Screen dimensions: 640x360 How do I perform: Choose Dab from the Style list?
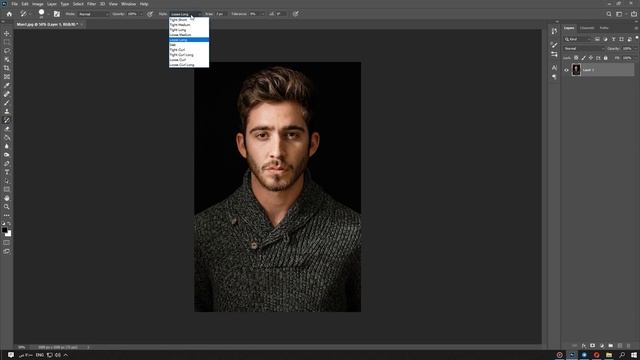click(189, 45)
